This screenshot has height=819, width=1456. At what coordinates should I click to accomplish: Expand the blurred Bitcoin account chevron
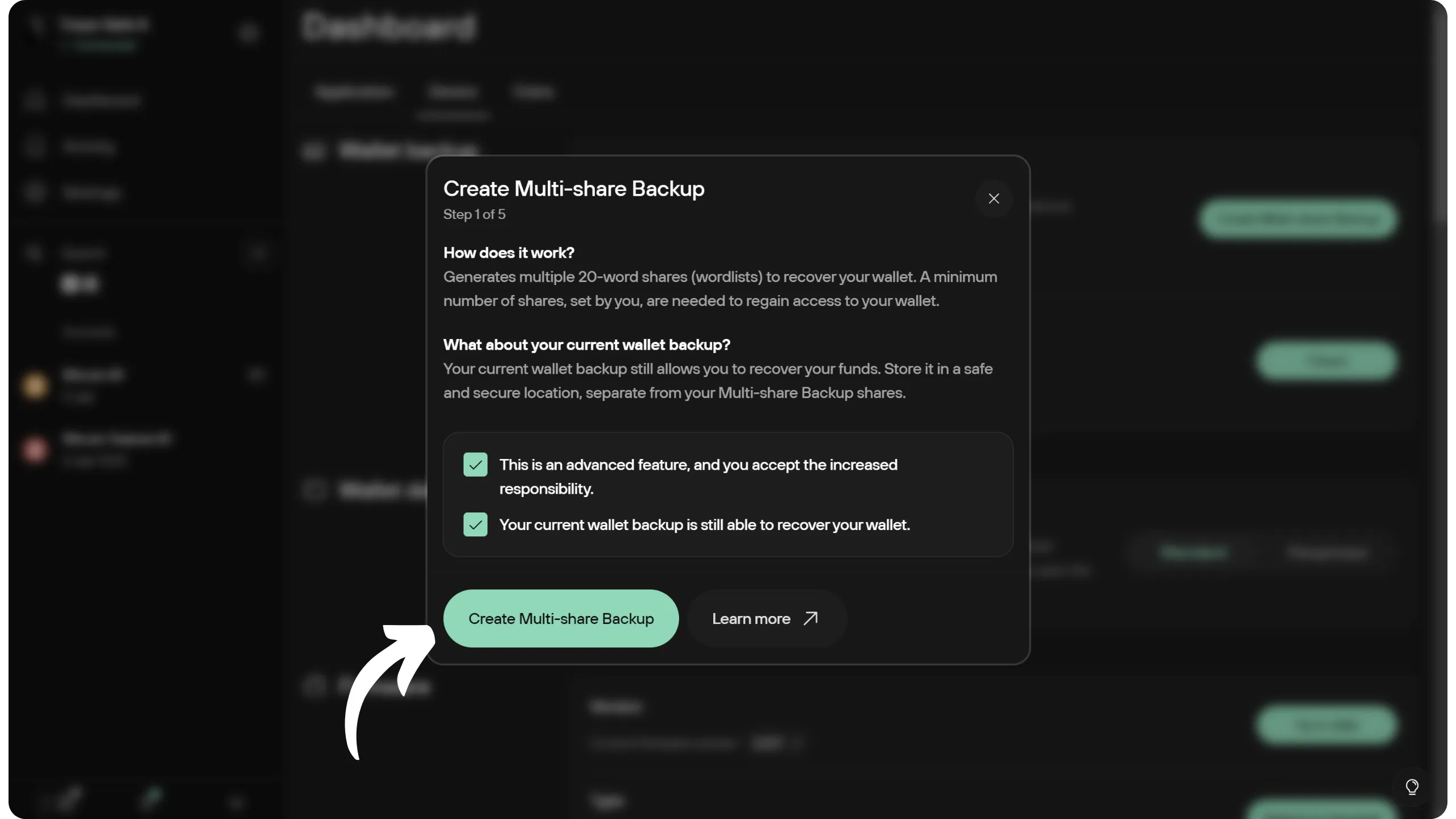[x=257, y=374]
